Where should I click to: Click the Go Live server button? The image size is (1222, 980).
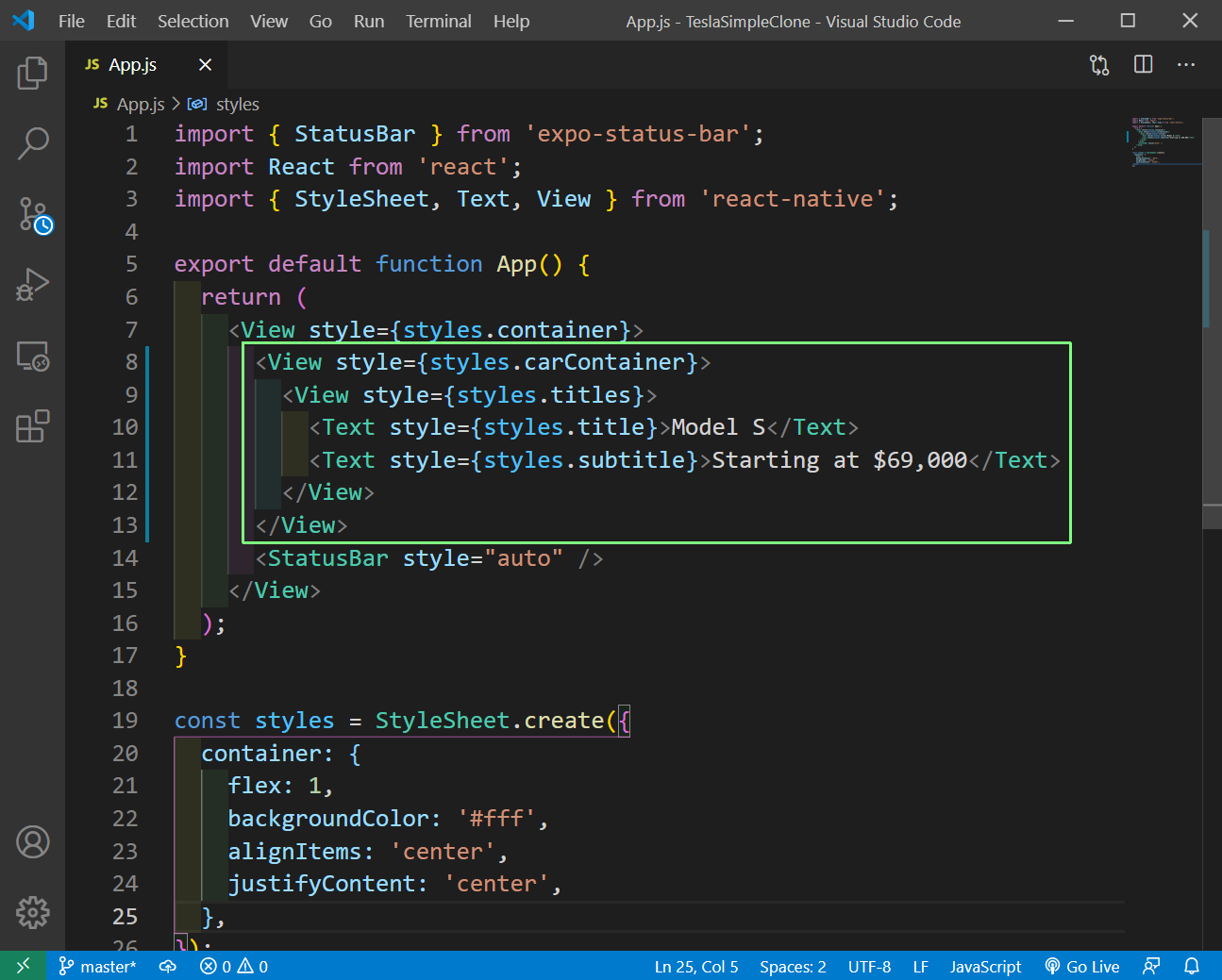pyautogui.click(x=1082, y=966)
